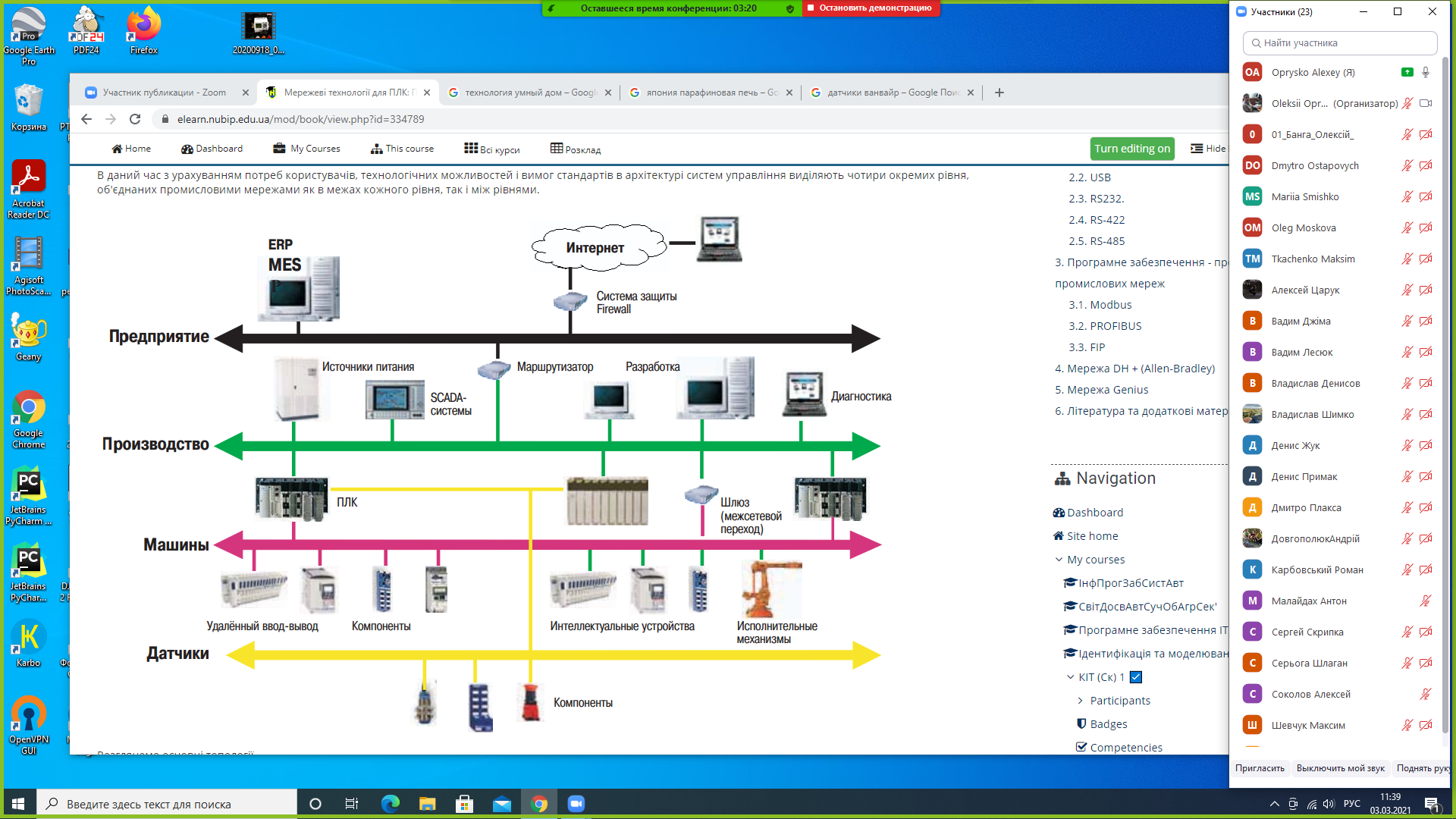Click the Найти участника search field
Viewport: 1456px width, 819px height.
(1340, 43)
